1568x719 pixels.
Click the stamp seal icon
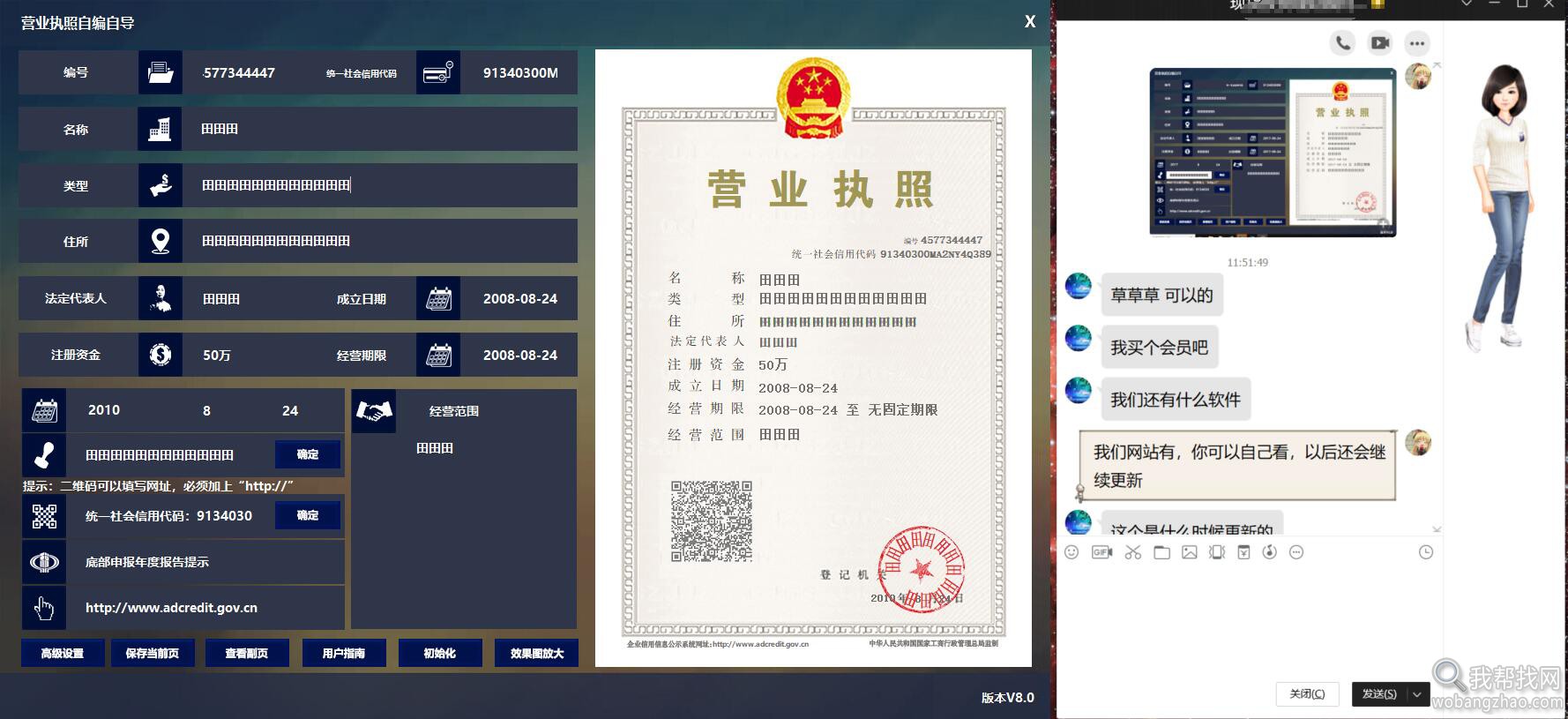tap(44, 455)
